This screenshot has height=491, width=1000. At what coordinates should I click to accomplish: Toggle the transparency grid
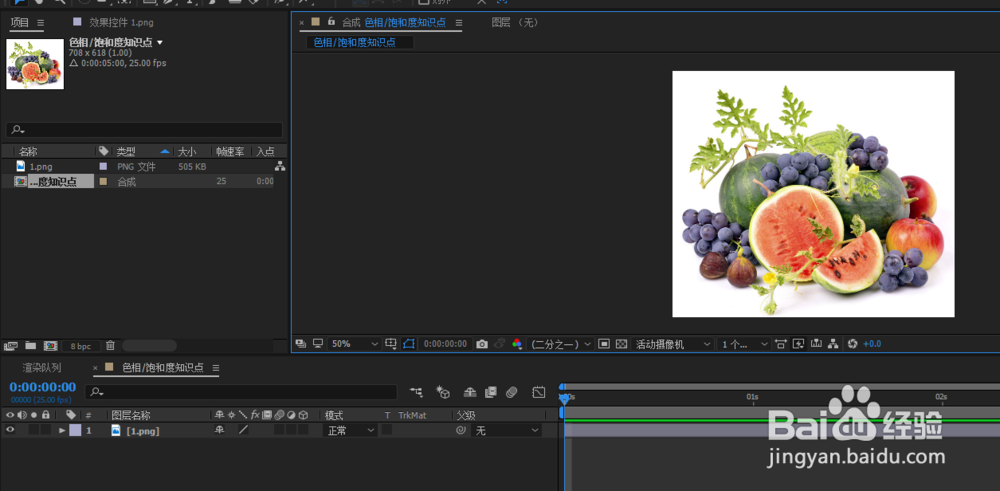tap(621, 344)
